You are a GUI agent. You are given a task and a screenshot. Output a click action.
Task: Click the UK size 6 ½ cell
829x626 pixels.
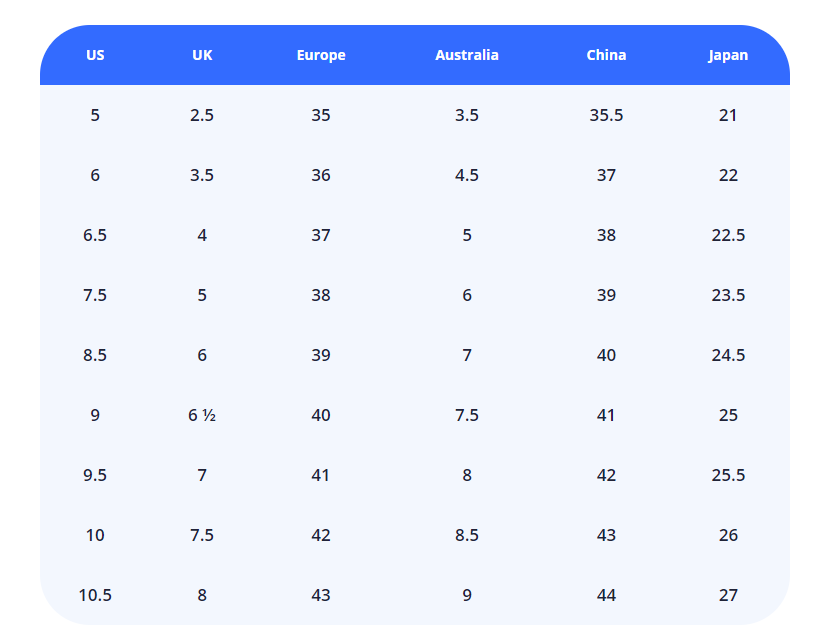pyautogui.click(x=202, y=415)
